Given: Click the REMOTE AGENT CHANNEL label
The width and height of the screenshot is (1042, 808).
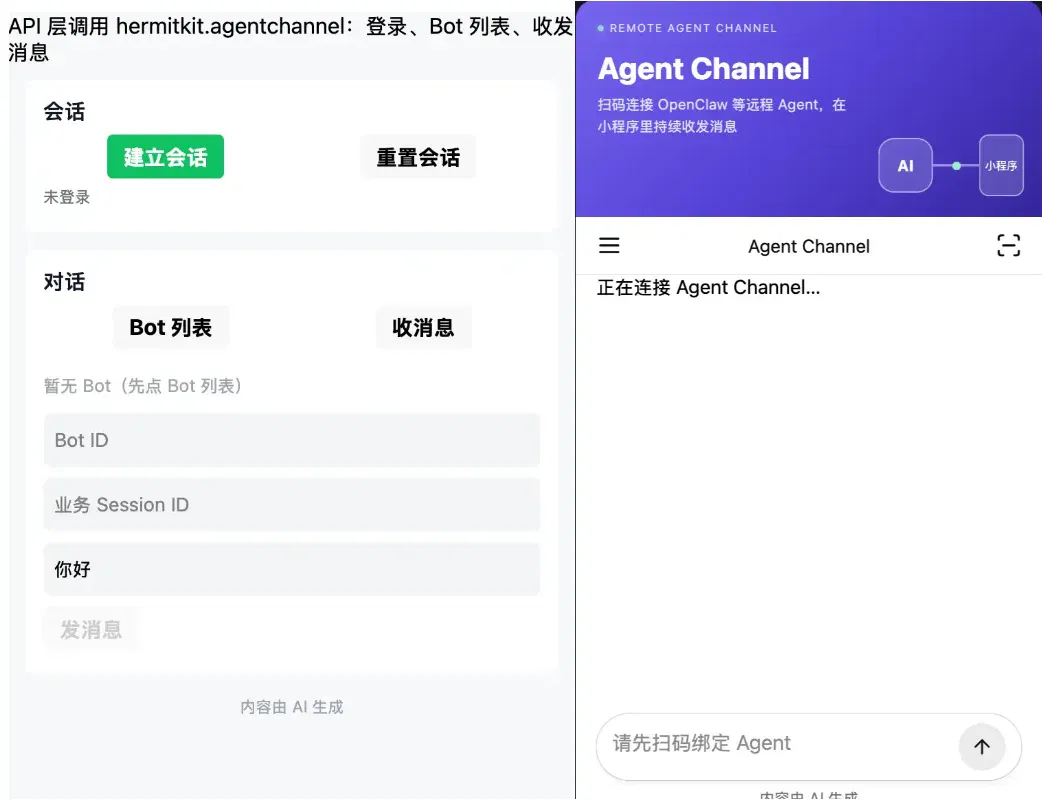Looking at the screenshot, I should [693, 28].
